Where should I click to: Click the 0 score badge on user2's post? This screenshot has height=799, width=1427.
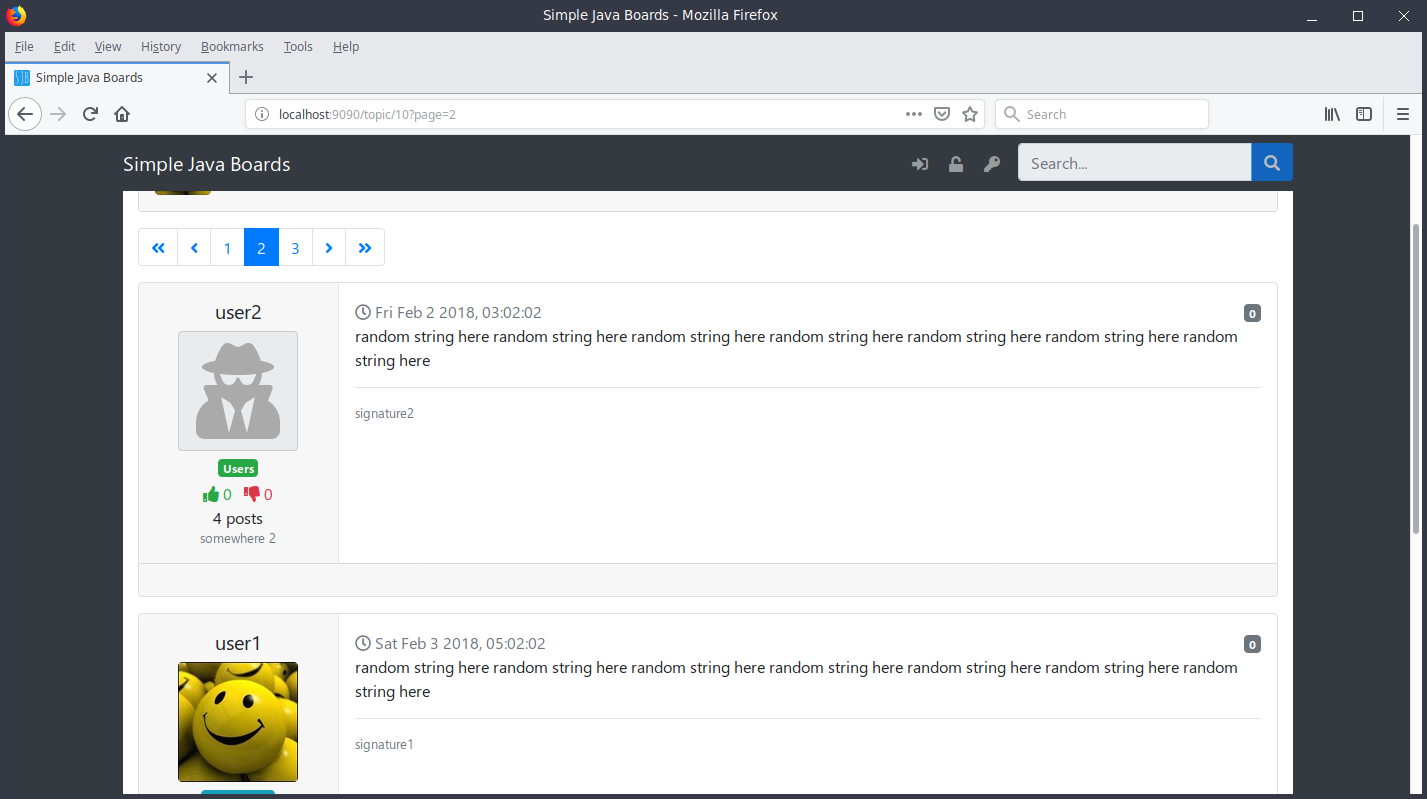pos(1252,313)
